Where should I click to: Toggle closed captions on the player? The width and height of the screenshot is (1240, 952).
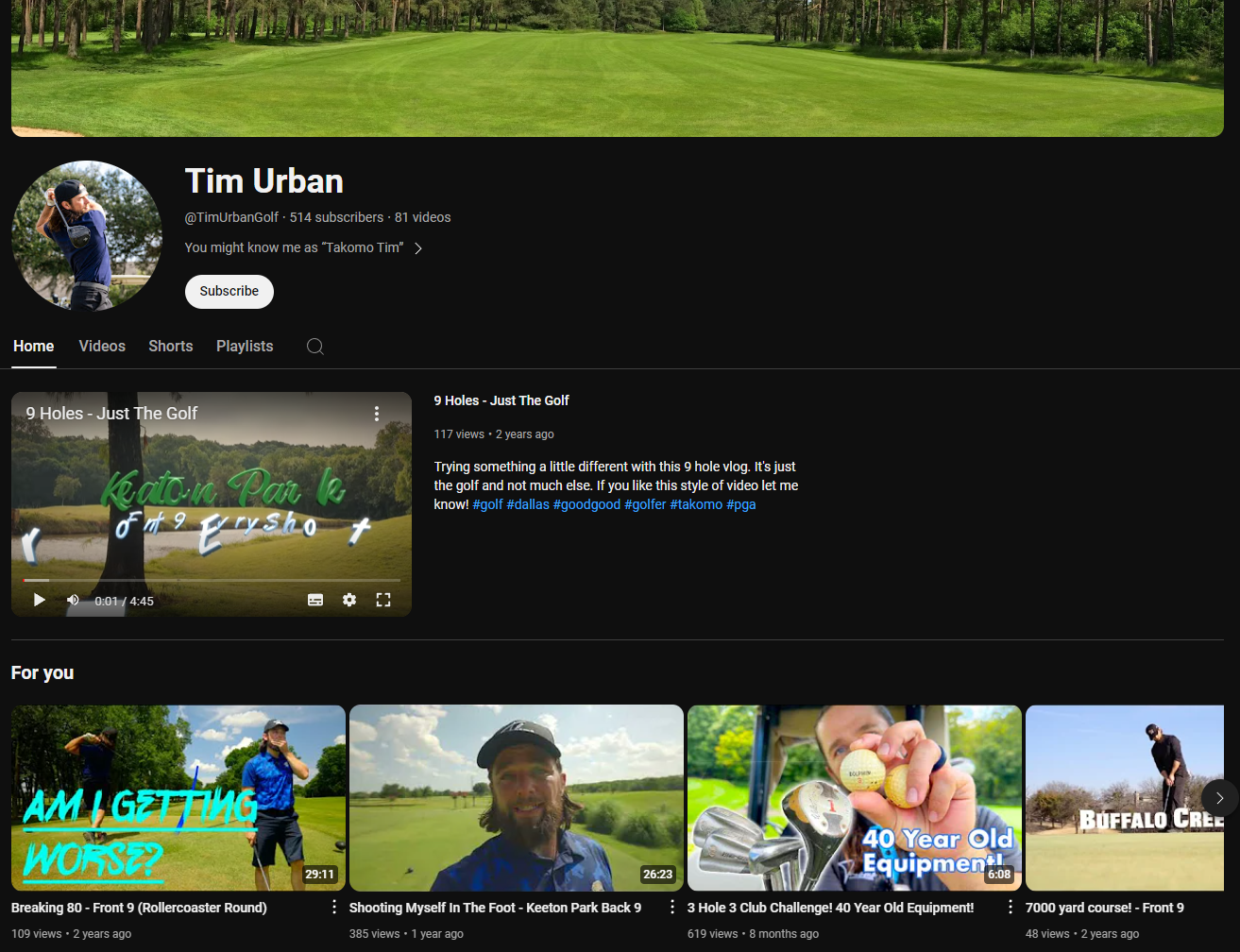pyautogui.click(x=315, y=600)
